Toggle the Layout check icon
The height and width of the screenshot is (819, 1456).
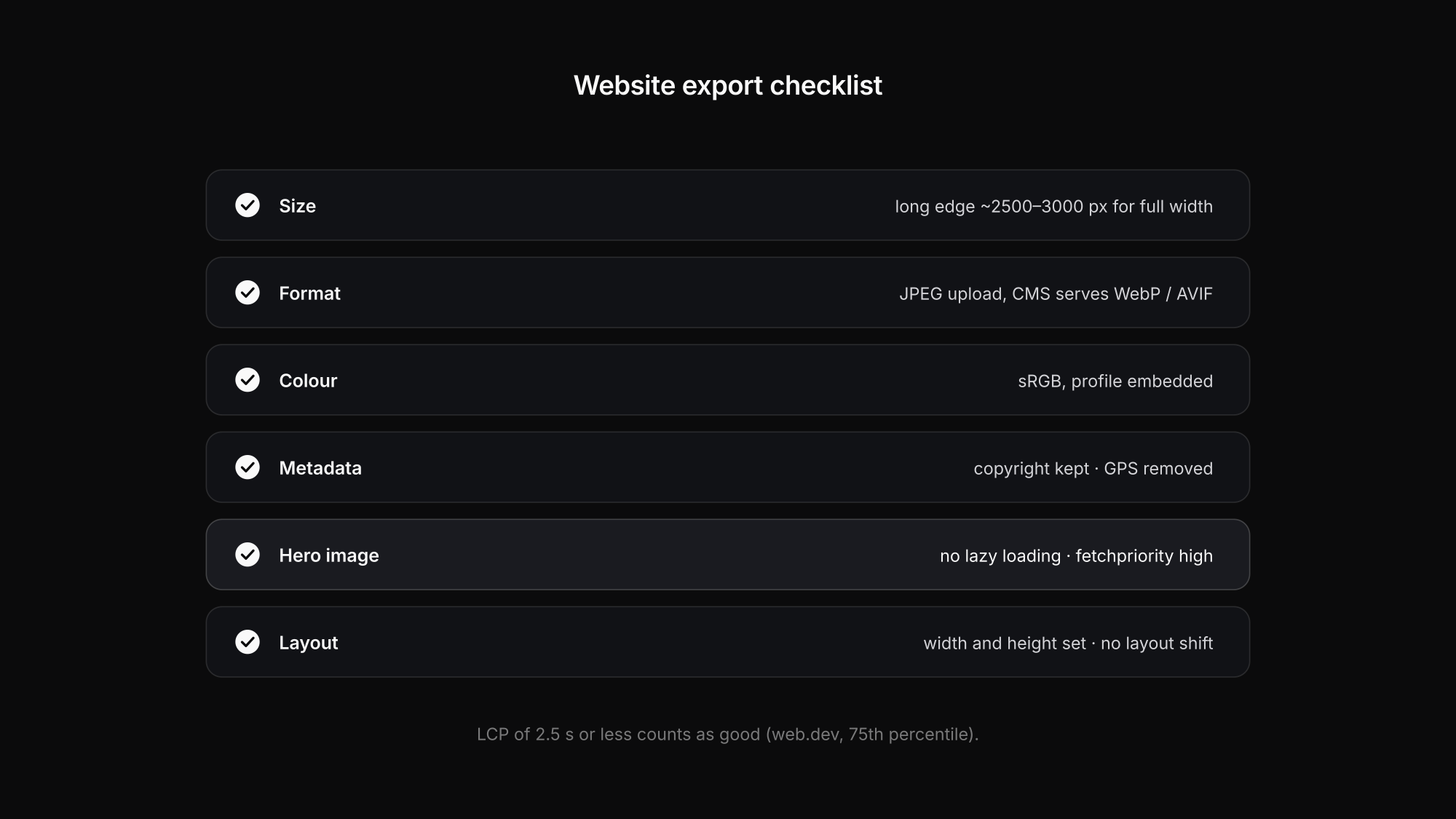pos(248,642)
